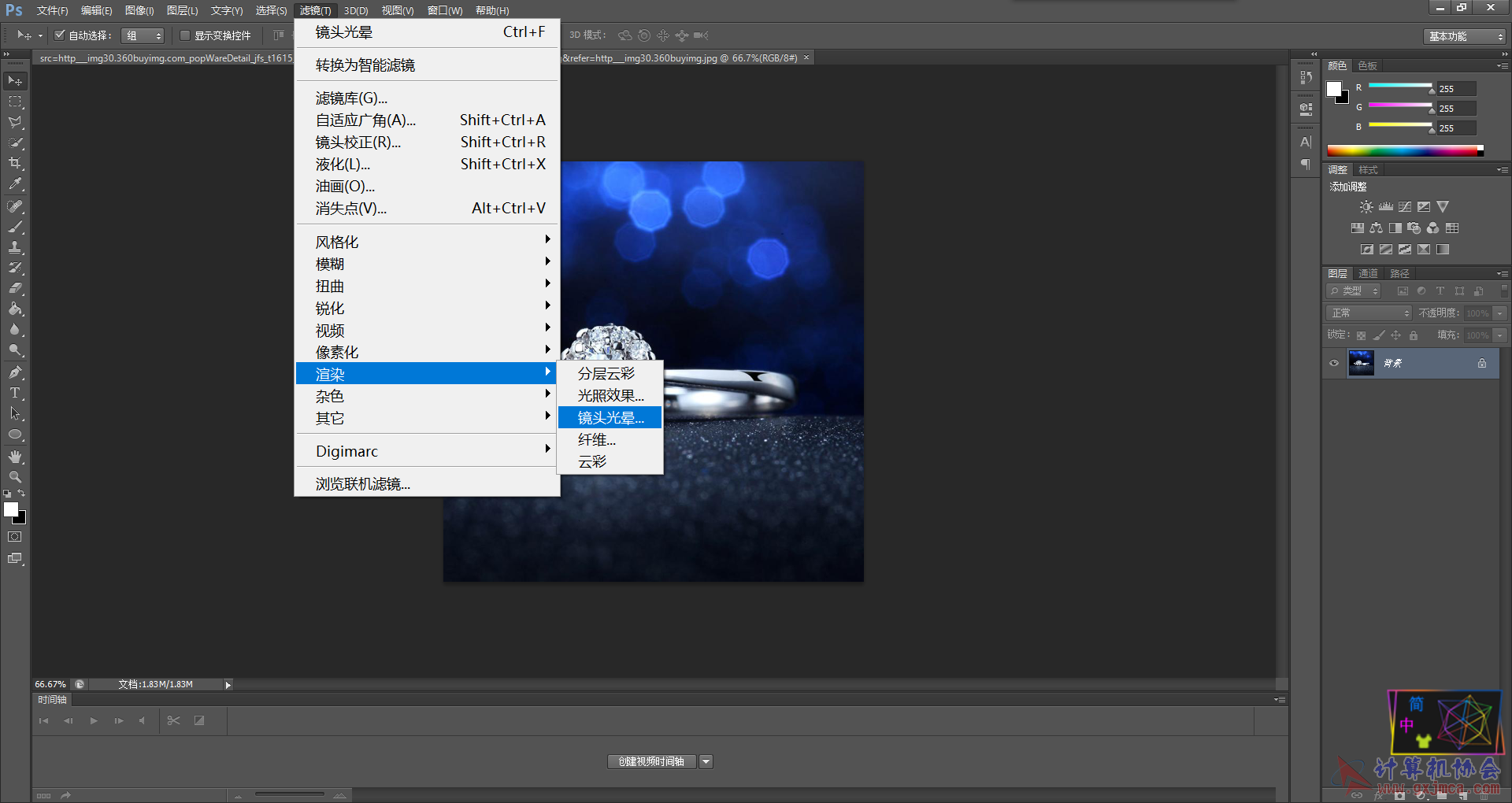
Task: Hide the 背景 layer with eye icon
Action: point(1334,364)
